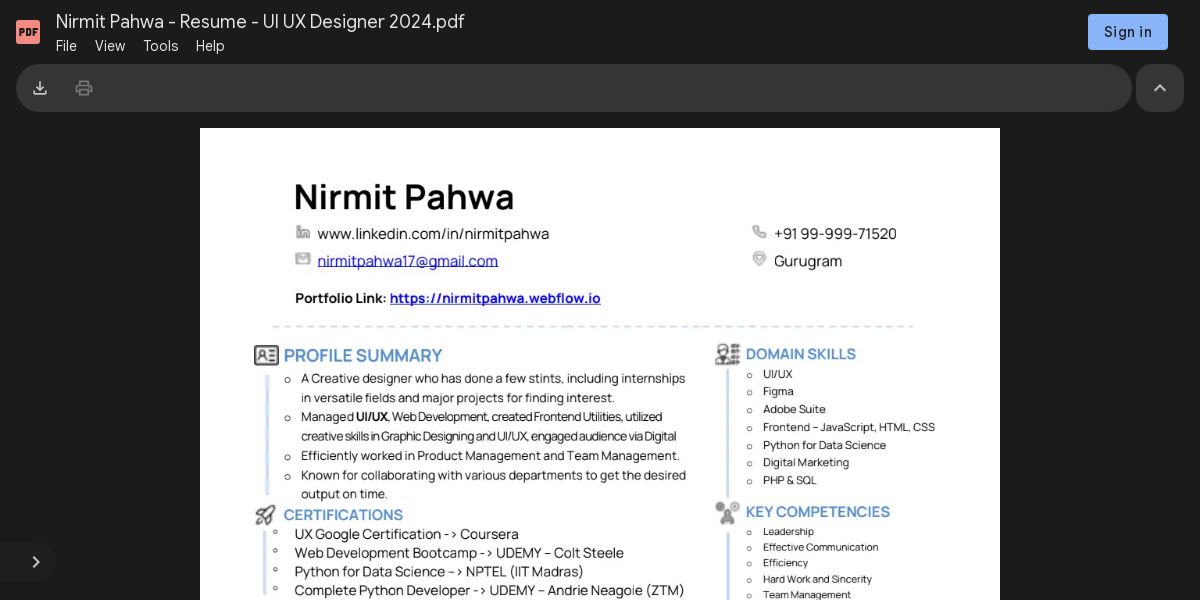Viewport: 1200px width, 600px height.
Task: Click the Team Management competency entry
Action: pos(807,595)
